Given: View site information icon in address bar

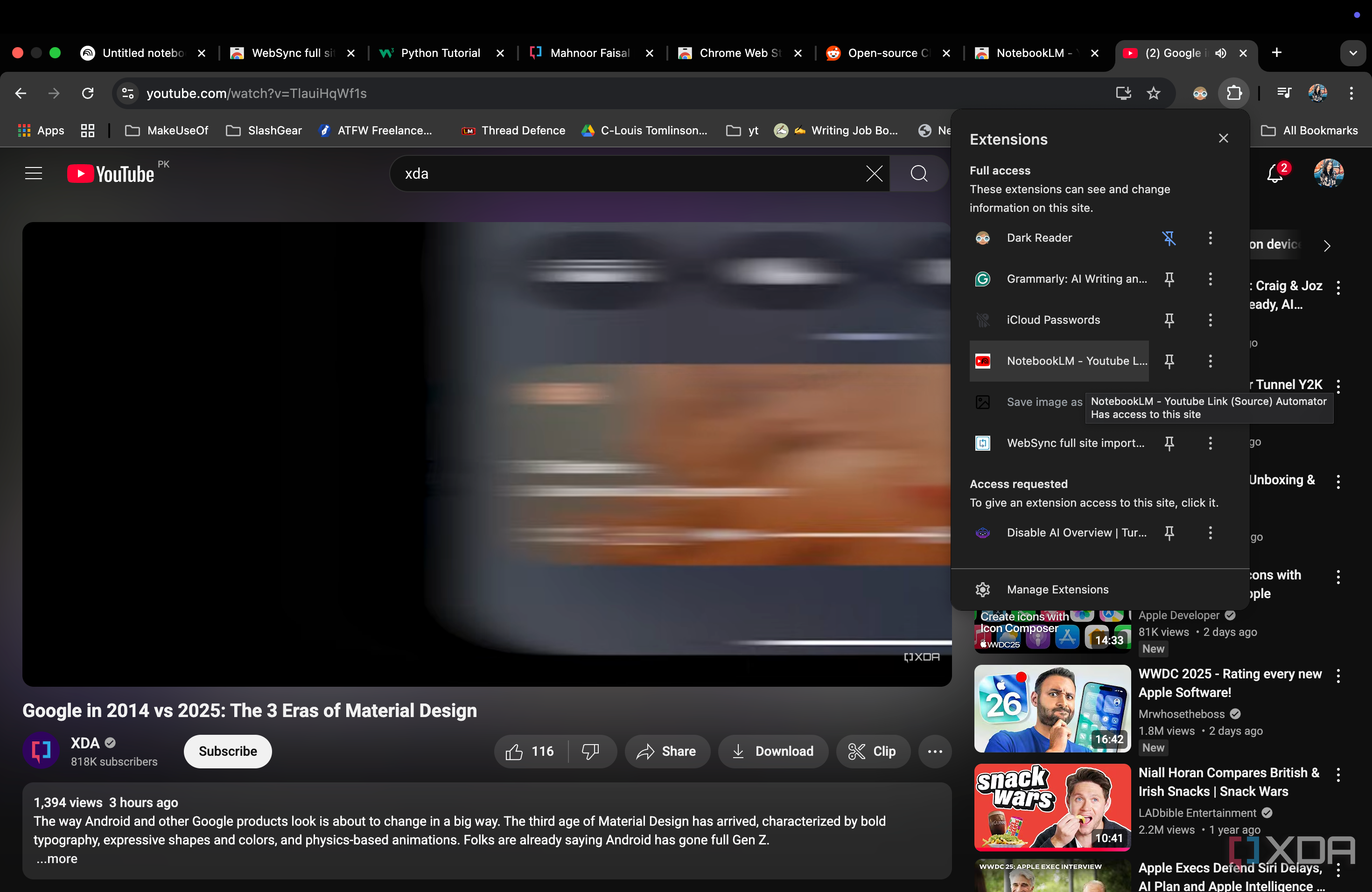Looking at the screenshot, I should (127, 93).
